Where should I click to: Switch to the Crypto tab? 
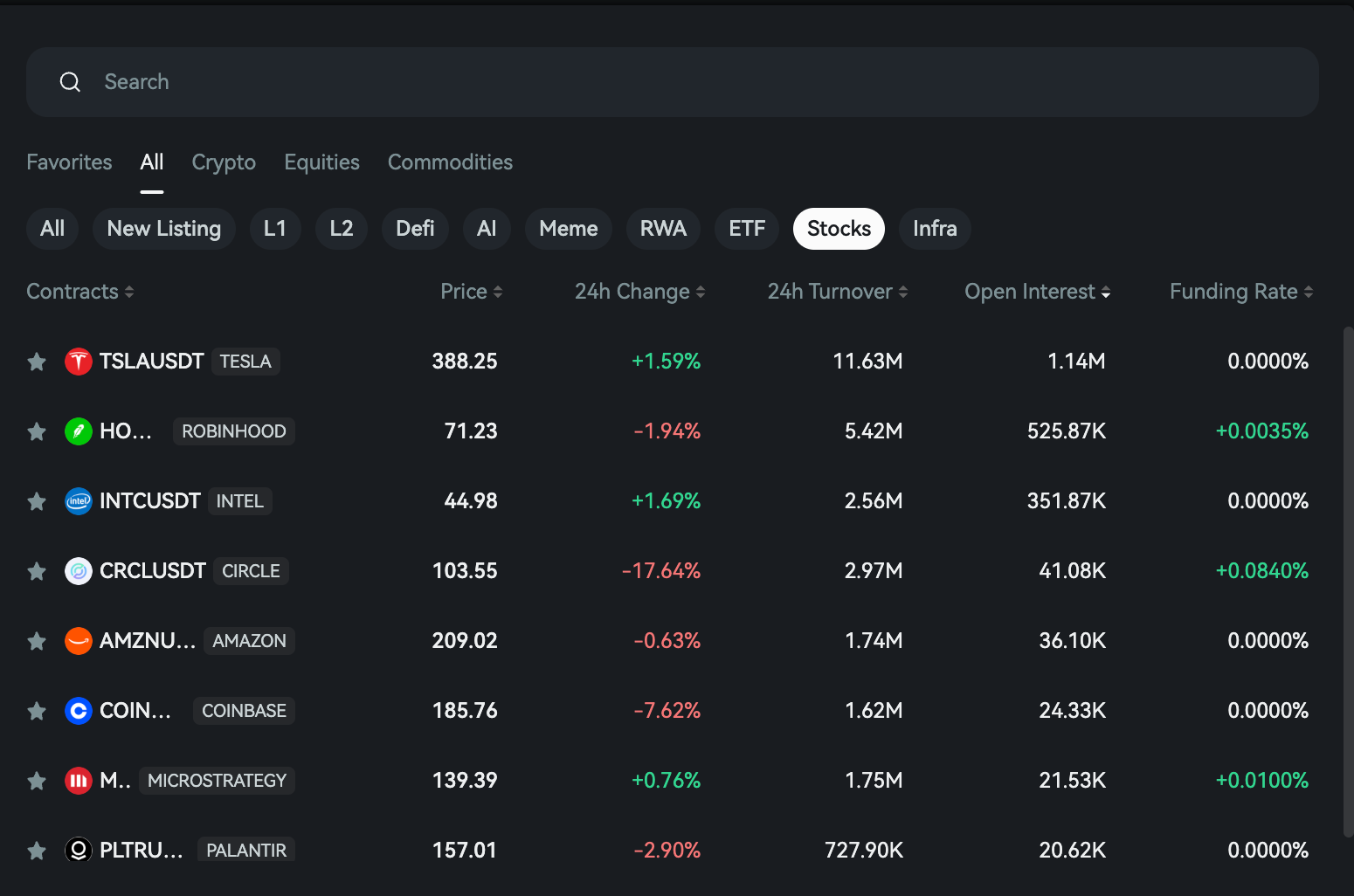(223, 162)
